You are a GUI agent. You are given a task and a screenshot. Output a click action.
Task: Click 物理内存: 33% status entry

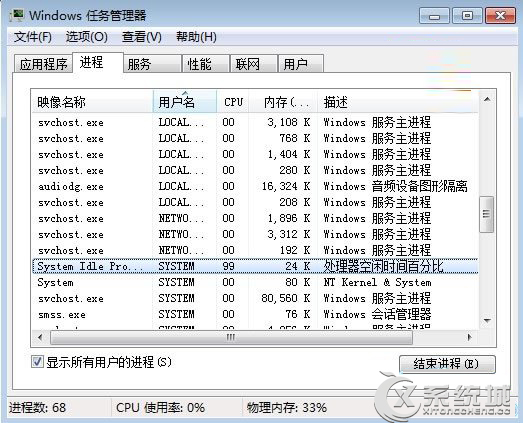[x=287, y=408]
